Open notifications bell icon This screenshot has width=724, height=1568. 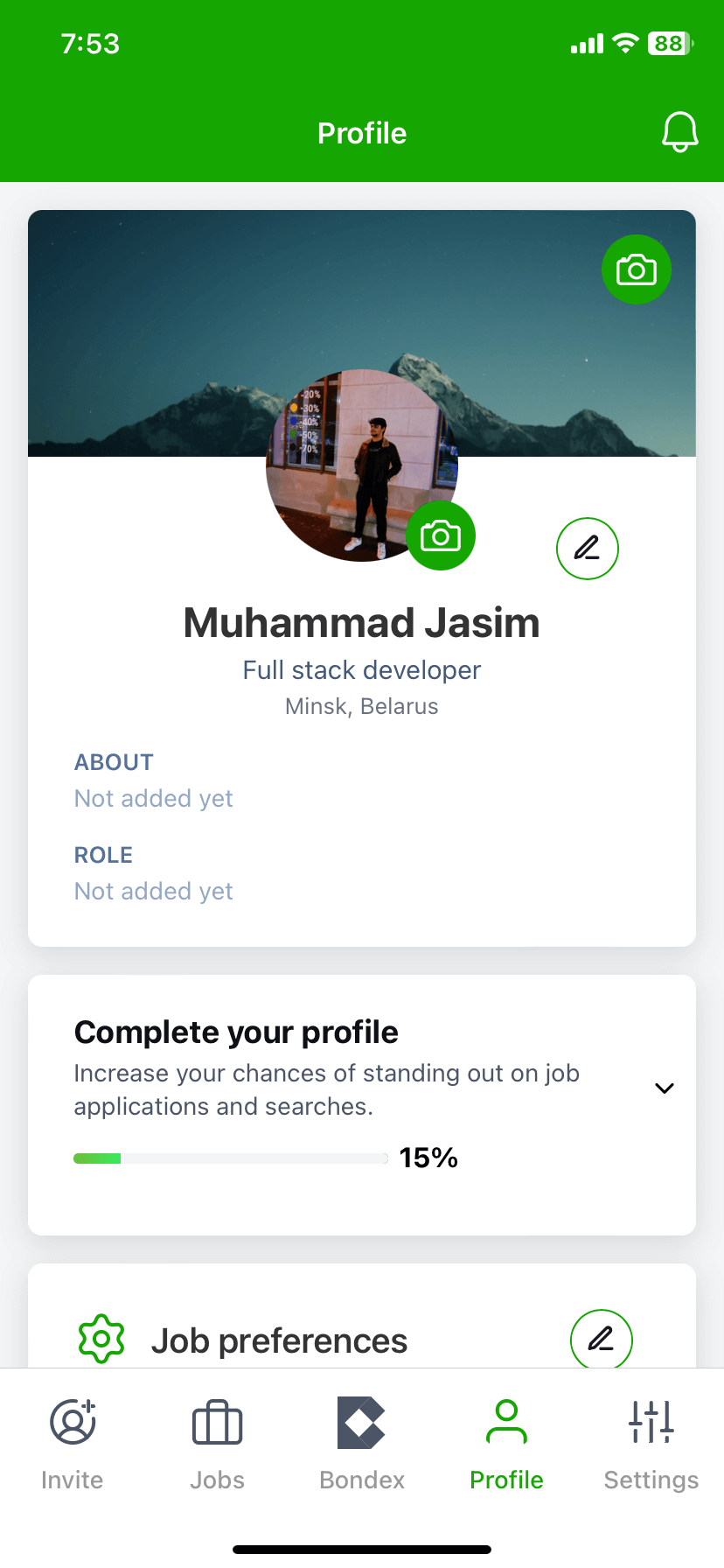pyautogui.click(x=679, y=133)
